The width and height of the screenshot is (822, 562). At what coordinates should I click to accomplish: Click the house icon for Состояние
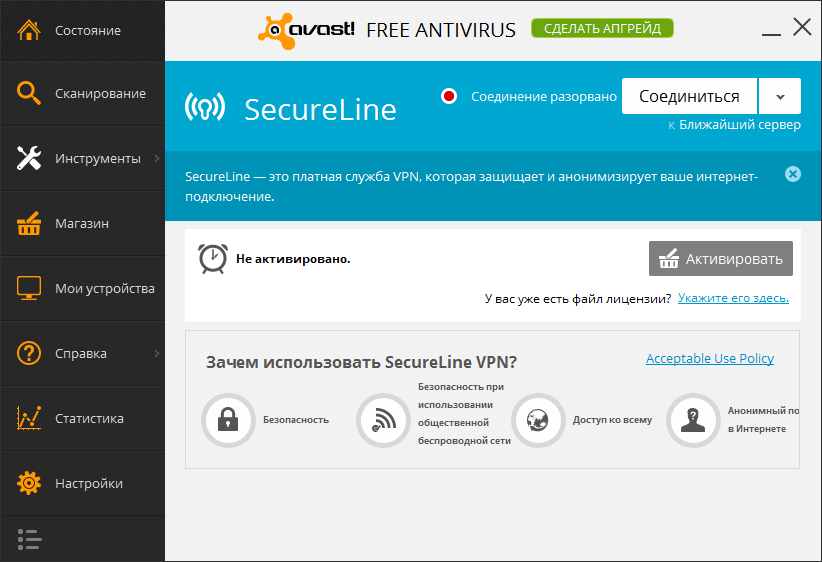click(x=29, y=30)
